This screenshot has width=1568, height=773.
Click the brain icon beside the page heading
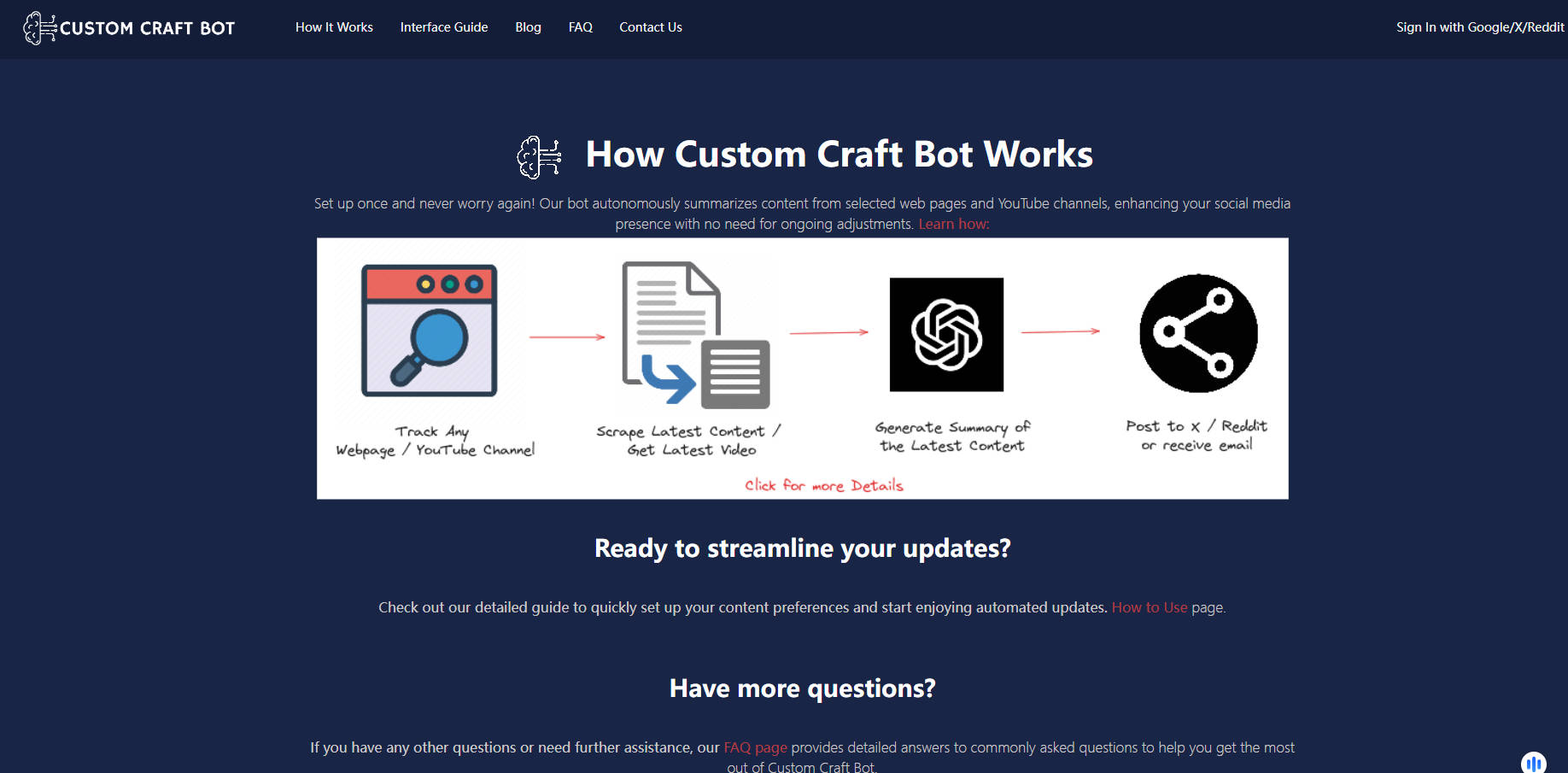tap(537, 157)
